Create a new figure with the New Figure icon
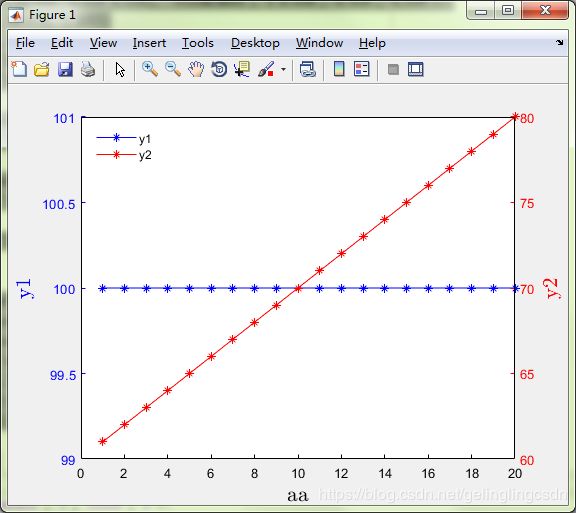The height and width of the screenshot is (513, 576). click(19, 69)
